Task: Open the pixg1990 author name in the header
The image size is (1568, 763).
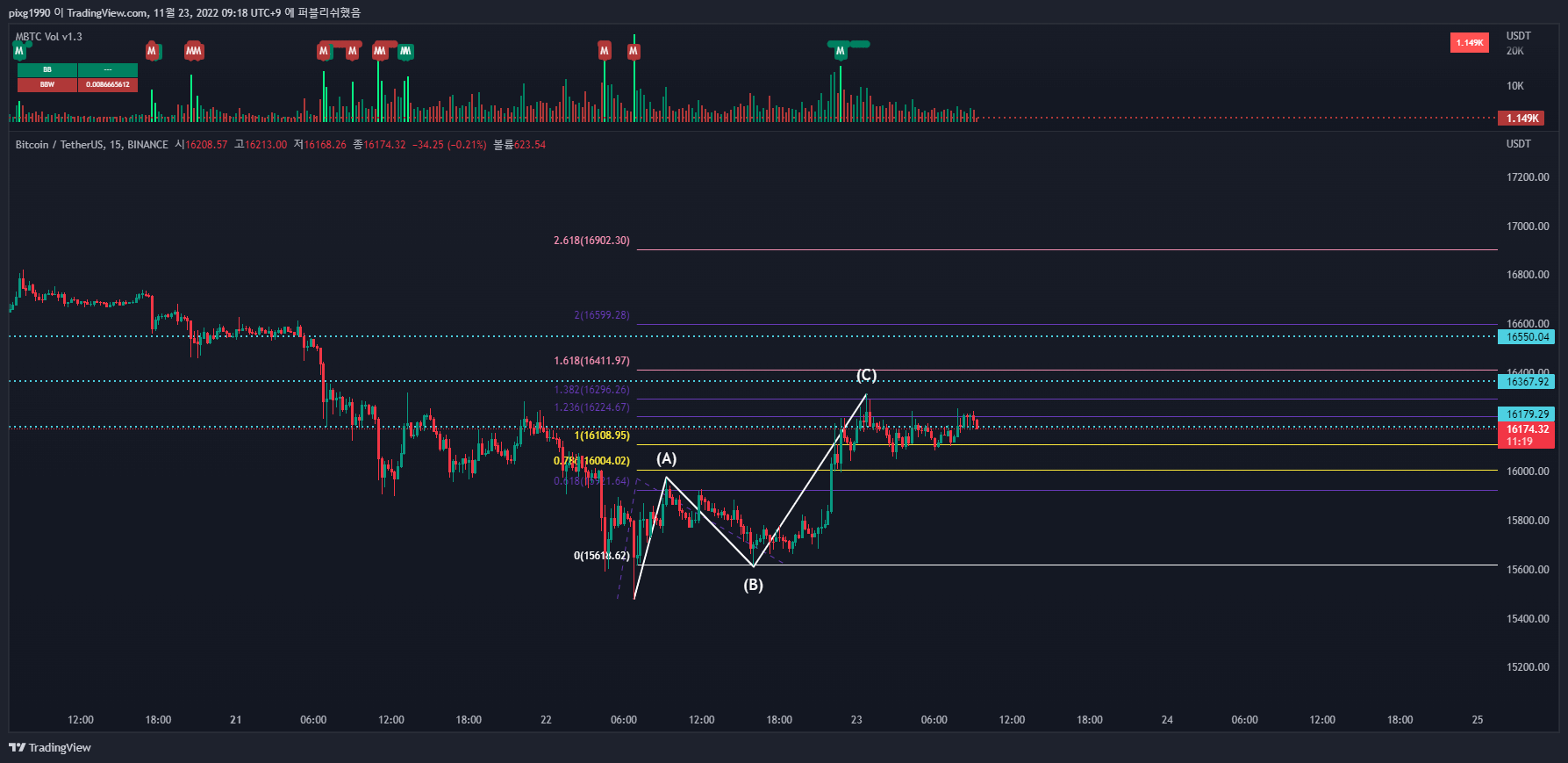Action: coord(29,12)
